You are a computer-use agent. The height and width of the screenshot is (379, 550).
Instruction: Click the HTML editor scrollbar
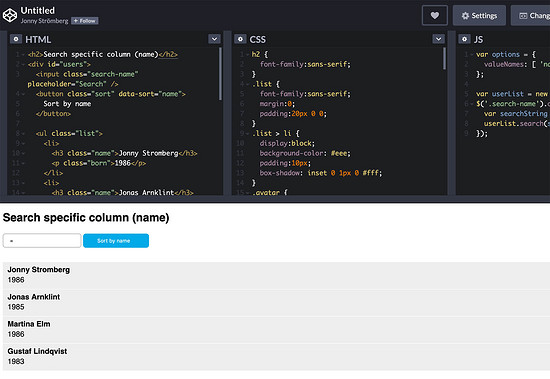(220, 74)
